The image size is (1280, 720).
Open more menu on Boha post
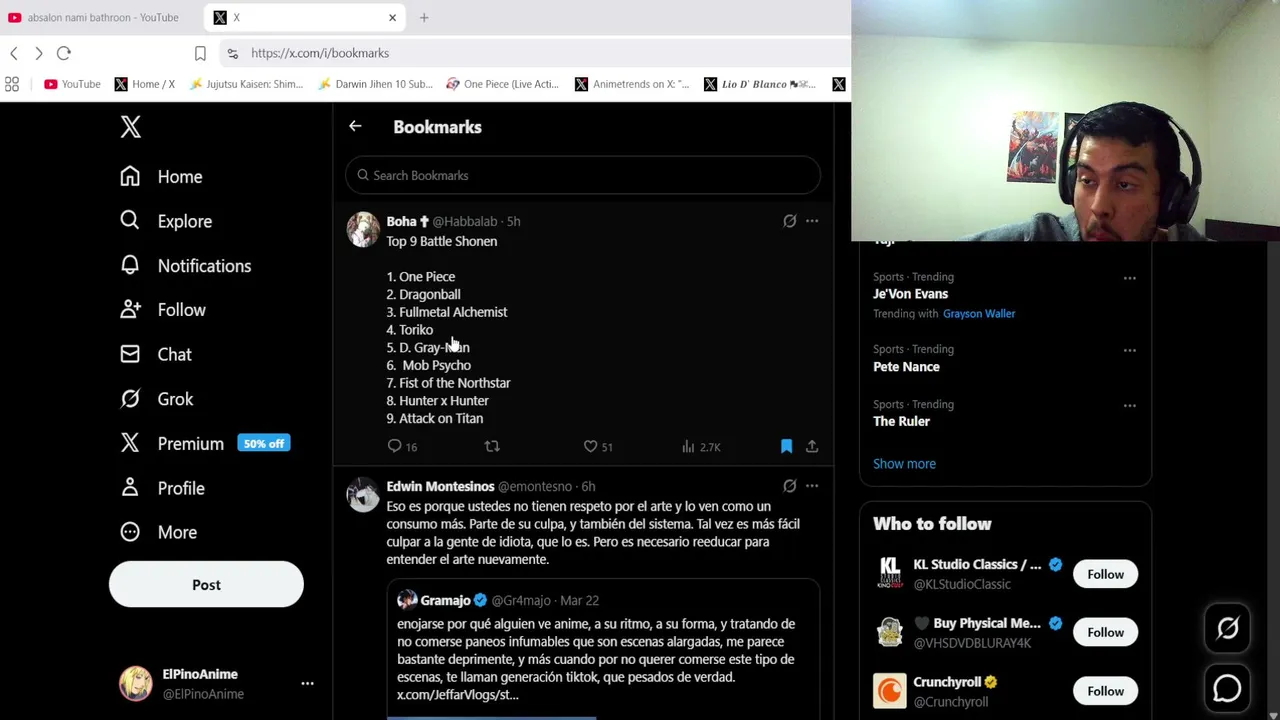coord(812,221)
